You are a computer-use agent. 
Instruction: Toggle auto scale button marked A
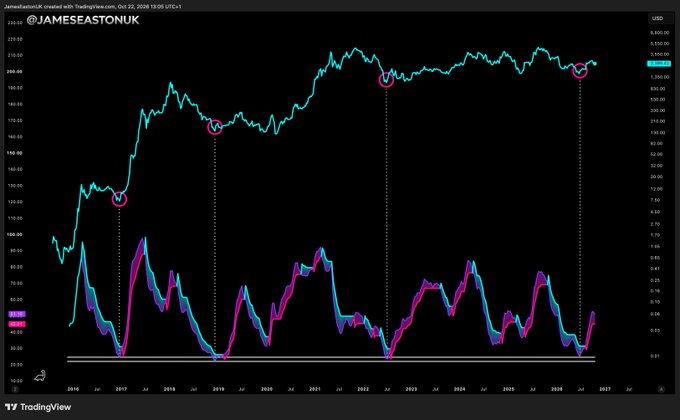pyautogui.click(x=661, y=389)
